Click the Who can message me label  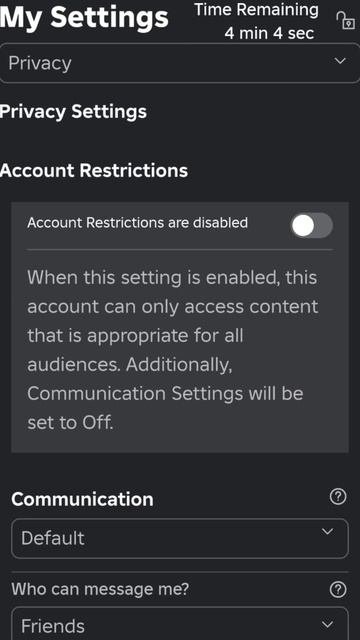click(100, 589)
